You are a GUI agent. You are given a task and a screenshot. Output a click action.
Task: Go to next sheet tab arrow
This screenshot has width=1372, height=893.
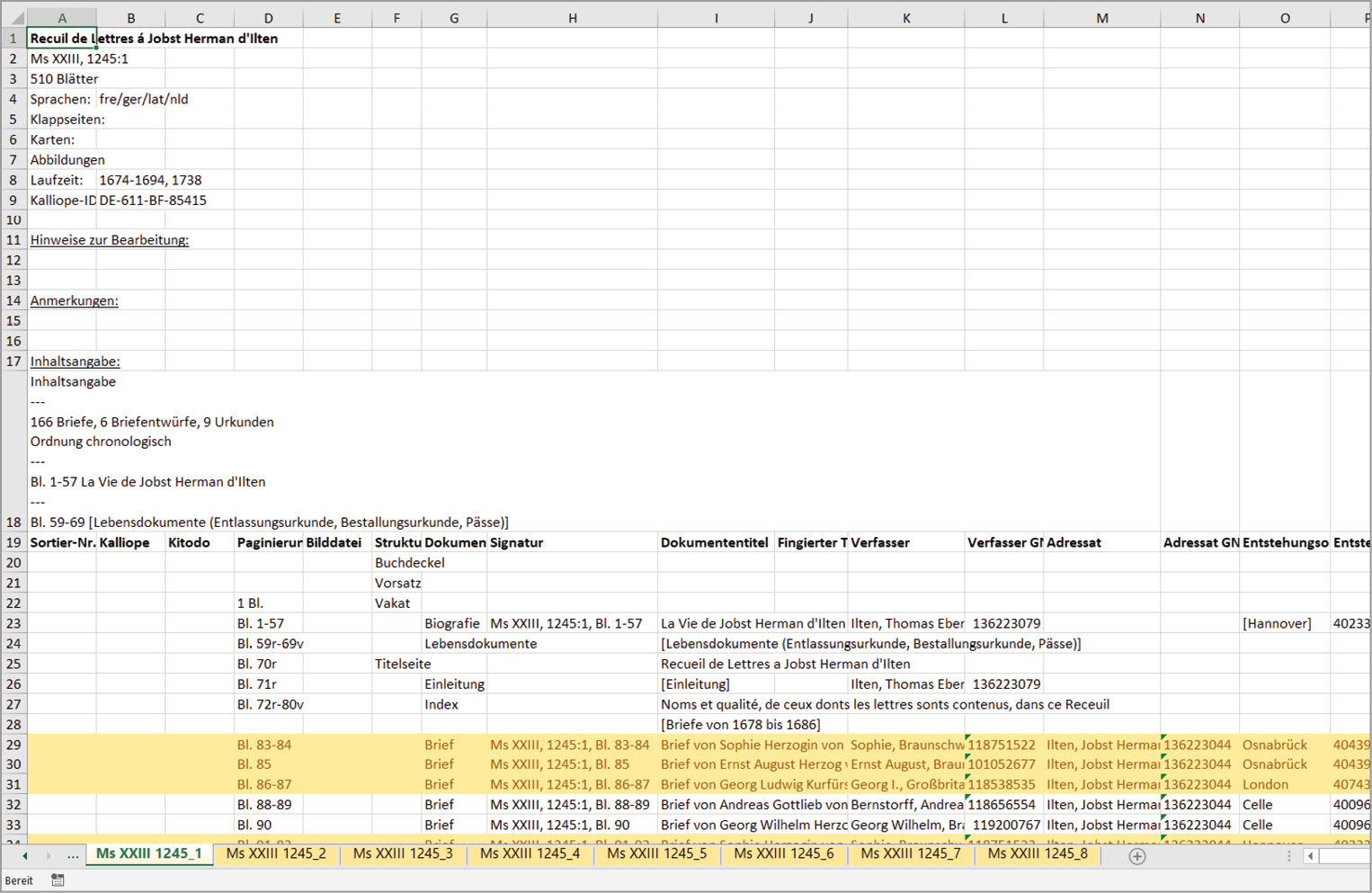tap(48, 856)
